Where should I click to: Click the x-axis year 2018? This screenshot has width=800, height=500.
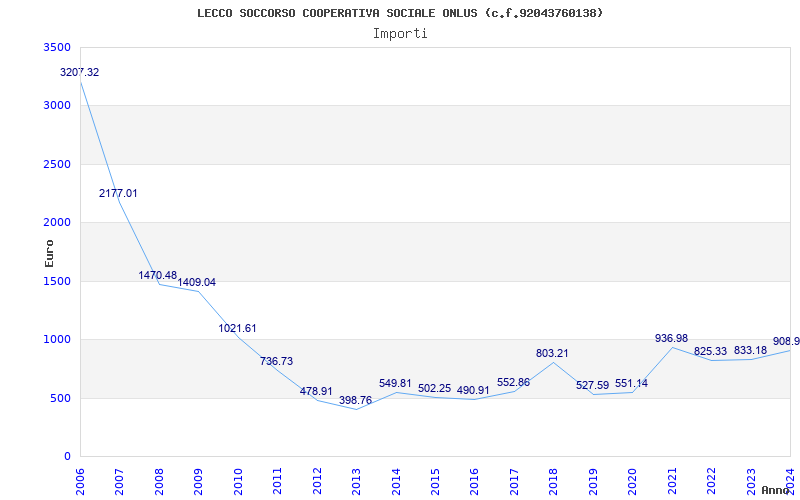pyautogui.click(x=554, y=481)
